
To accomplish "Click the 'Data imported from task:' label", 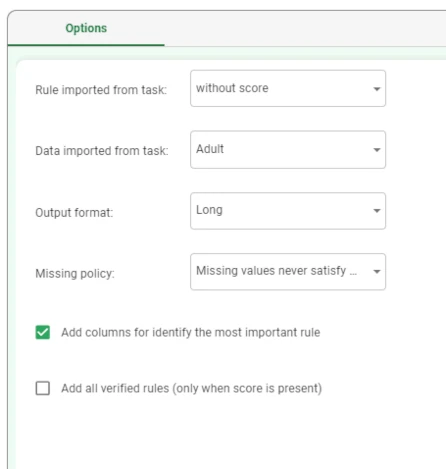I will coord(102,151).
